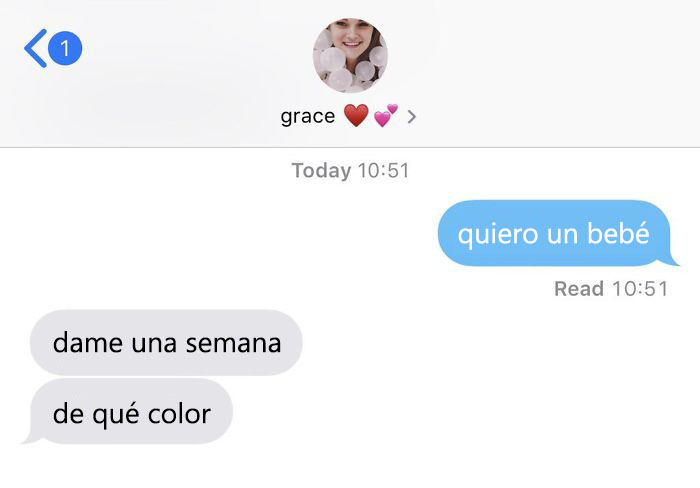This screenshot has height=488, width=700.
Task: Click the word Today in timestamp
Action: pyautogui.click(x=321, y=171)
